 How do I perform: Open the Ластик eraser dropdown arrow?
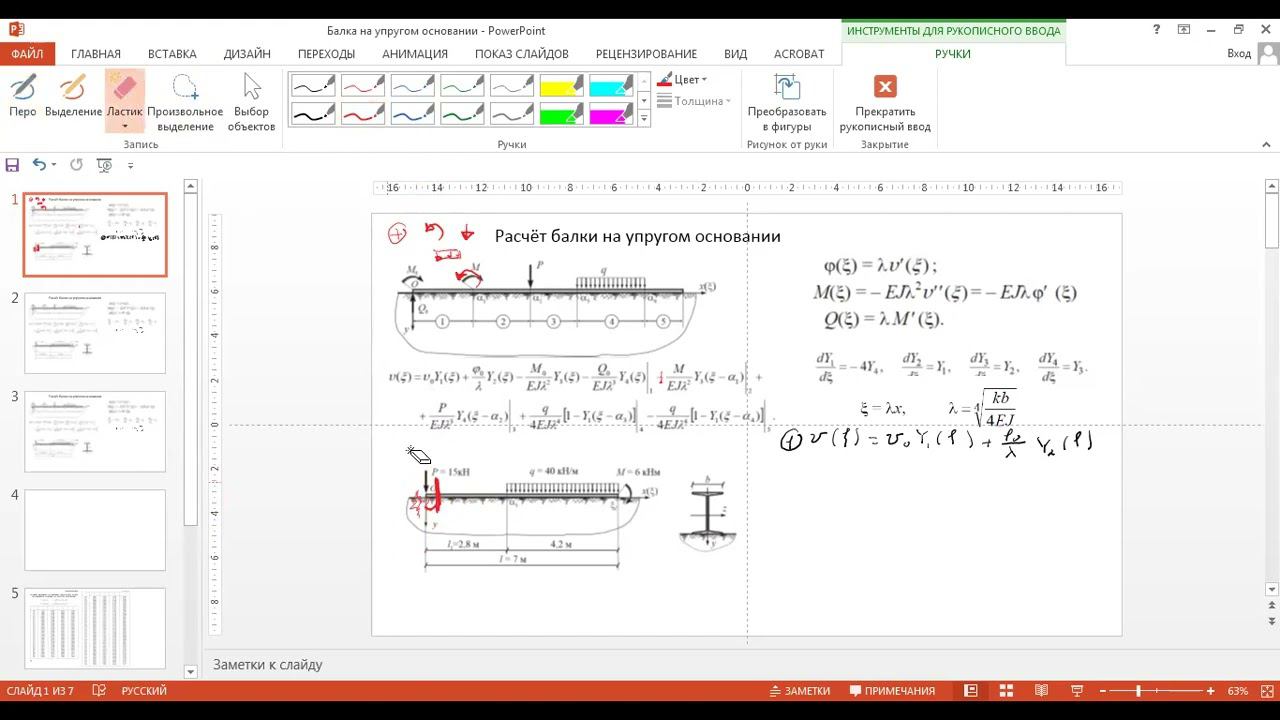125,127
